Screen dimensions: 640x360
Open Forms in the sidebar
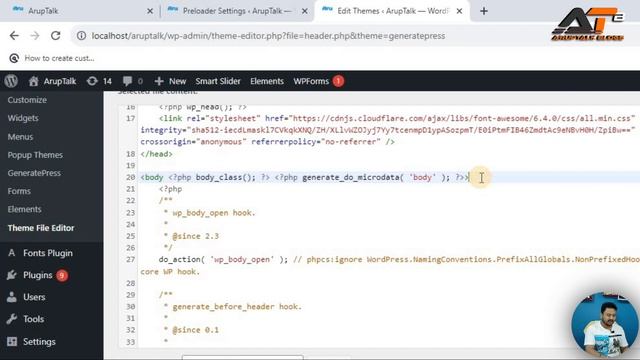point(19,191)
